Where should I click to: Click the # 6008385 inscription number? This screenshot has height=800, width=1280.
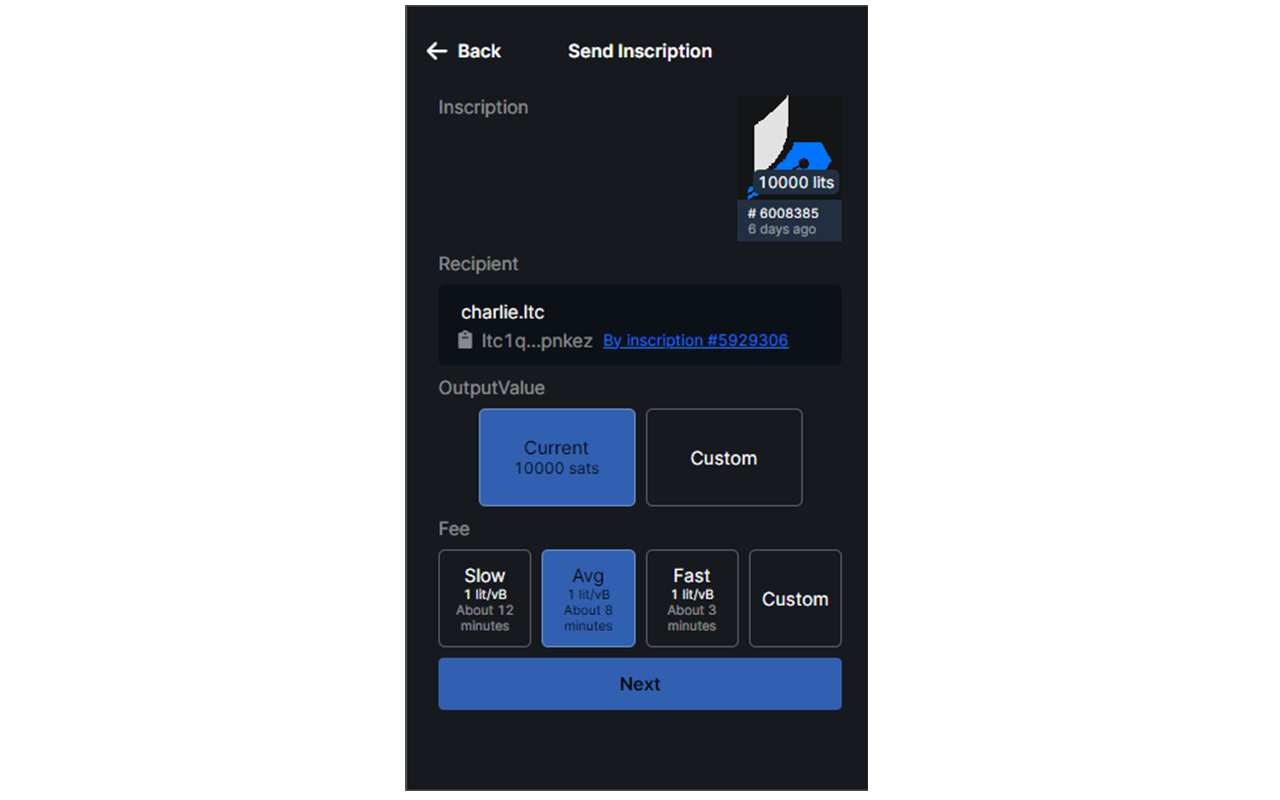point(783,213)
